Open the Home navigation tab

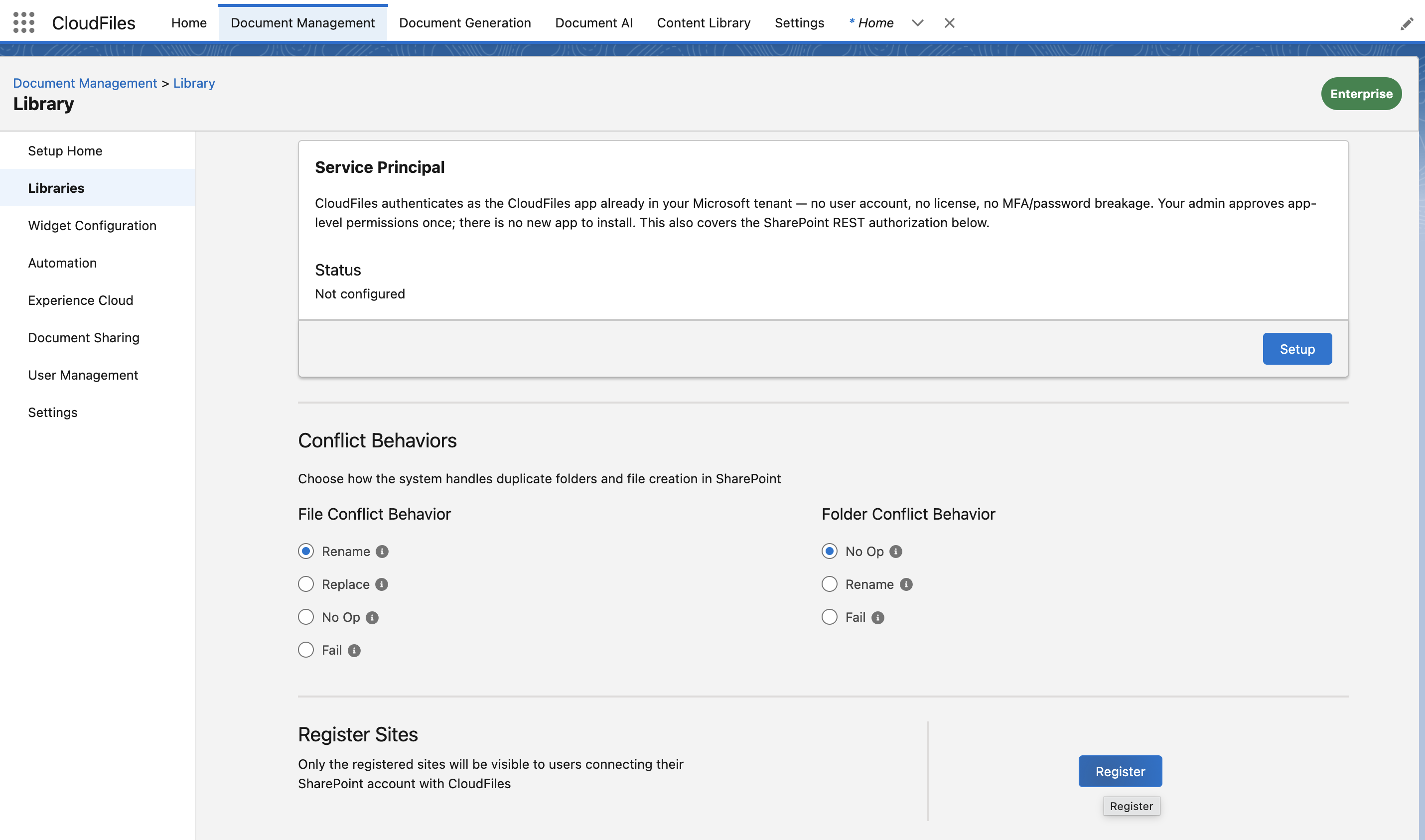(189, 22)
